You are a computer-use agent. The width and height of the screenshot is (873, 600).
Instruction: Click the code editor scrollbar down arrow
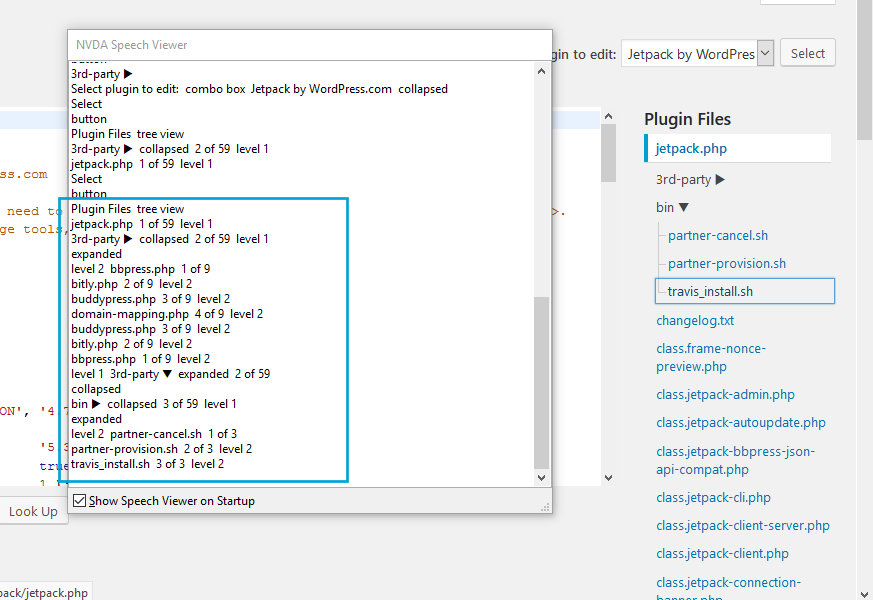click(x=608, y=478)
